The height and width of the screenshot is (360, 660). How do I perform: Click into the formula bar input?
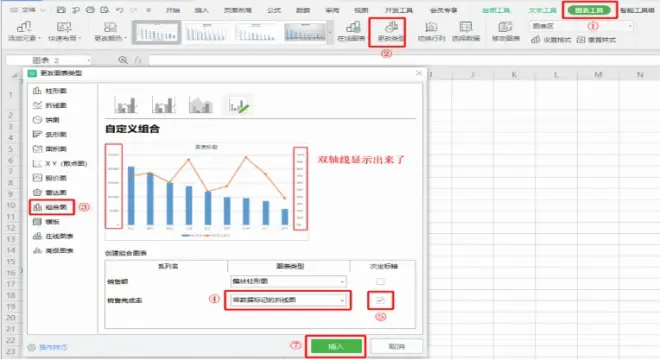[404, 60]
